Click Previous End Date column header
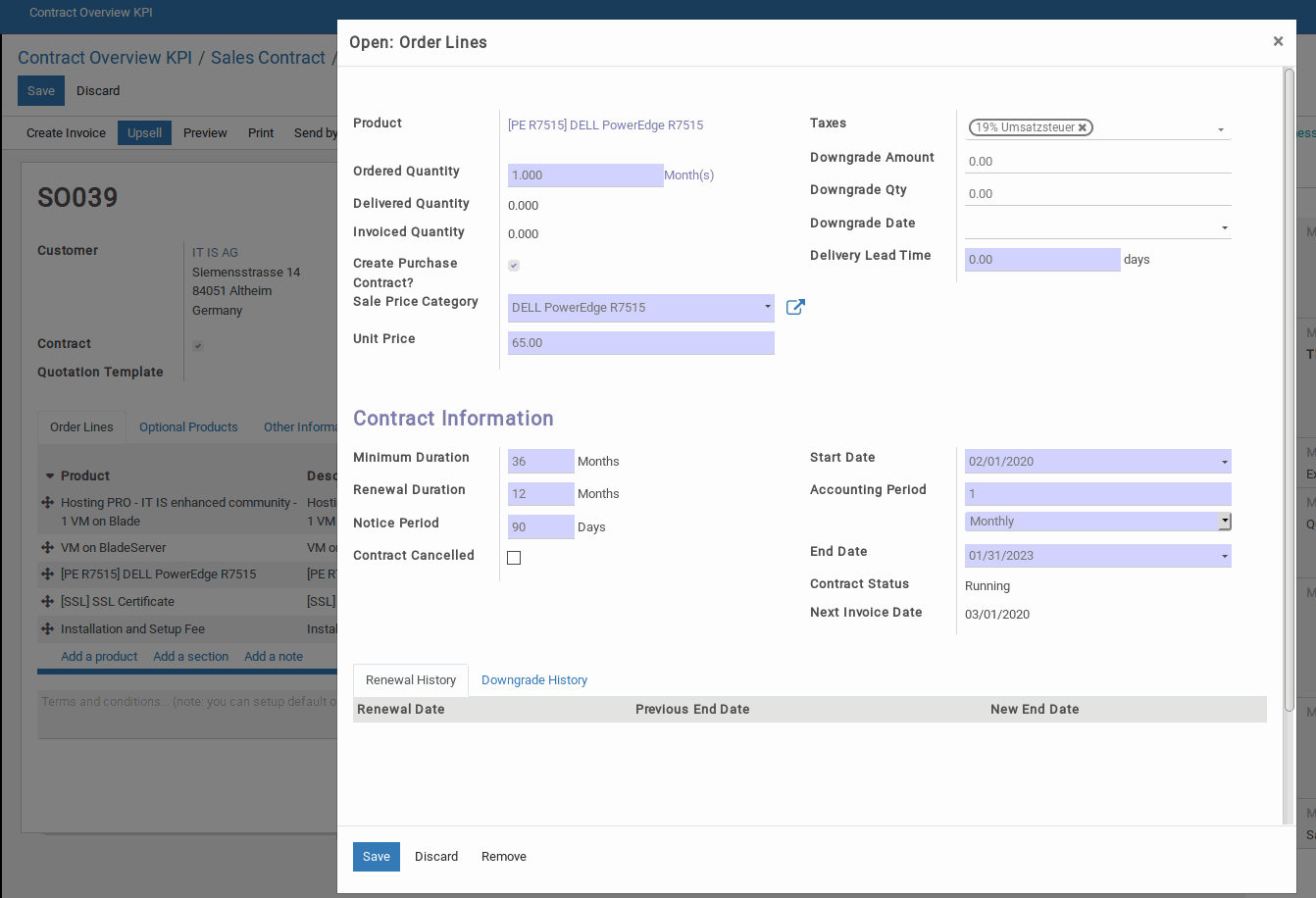This screenshot has height=898, width=1316. (692, 710)
